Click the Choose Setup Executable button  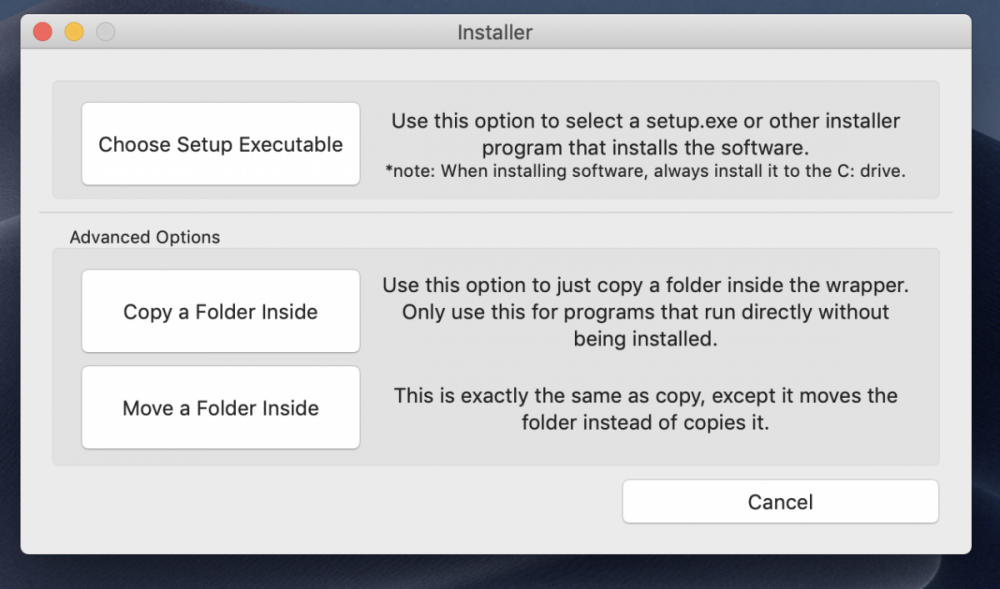pos(220,144)
